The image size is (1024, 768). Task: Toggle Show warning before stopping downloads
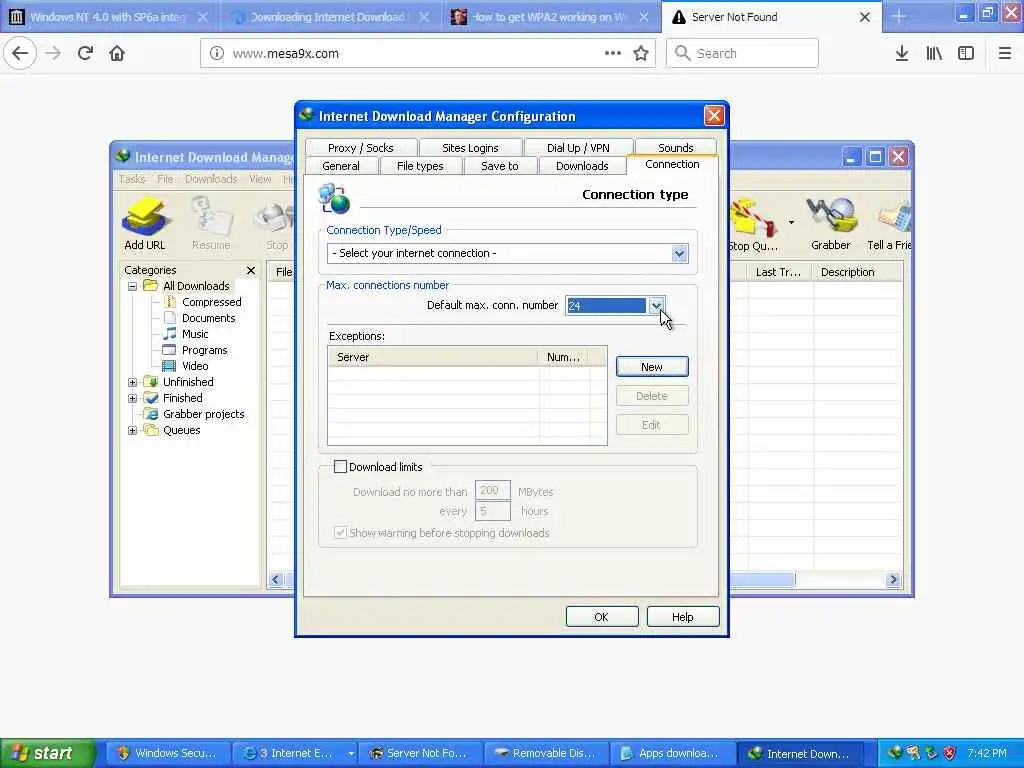[340, 532]
